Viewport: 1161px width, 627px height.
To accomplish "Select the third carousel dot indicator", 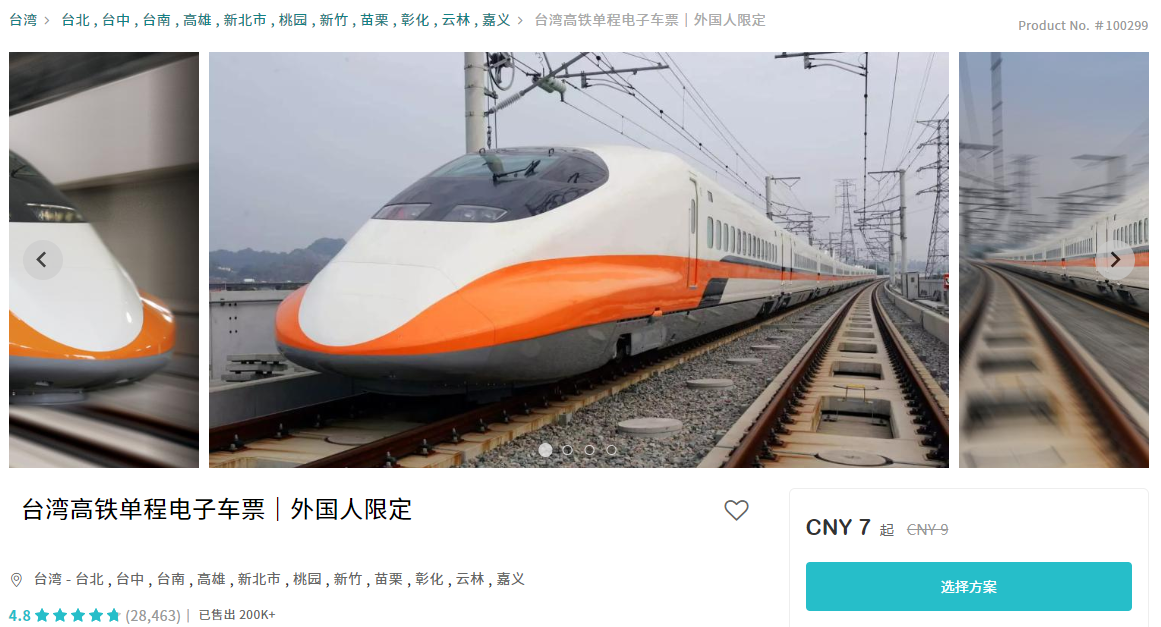I will pyautogui.click(x=589, y=449).
